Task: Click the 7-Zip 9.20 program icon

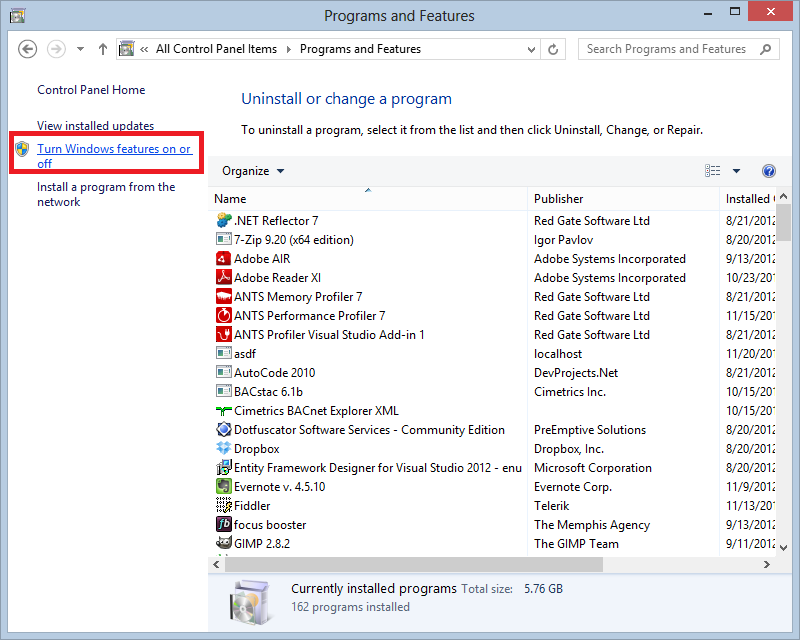Action: click(x=224, y=240)
